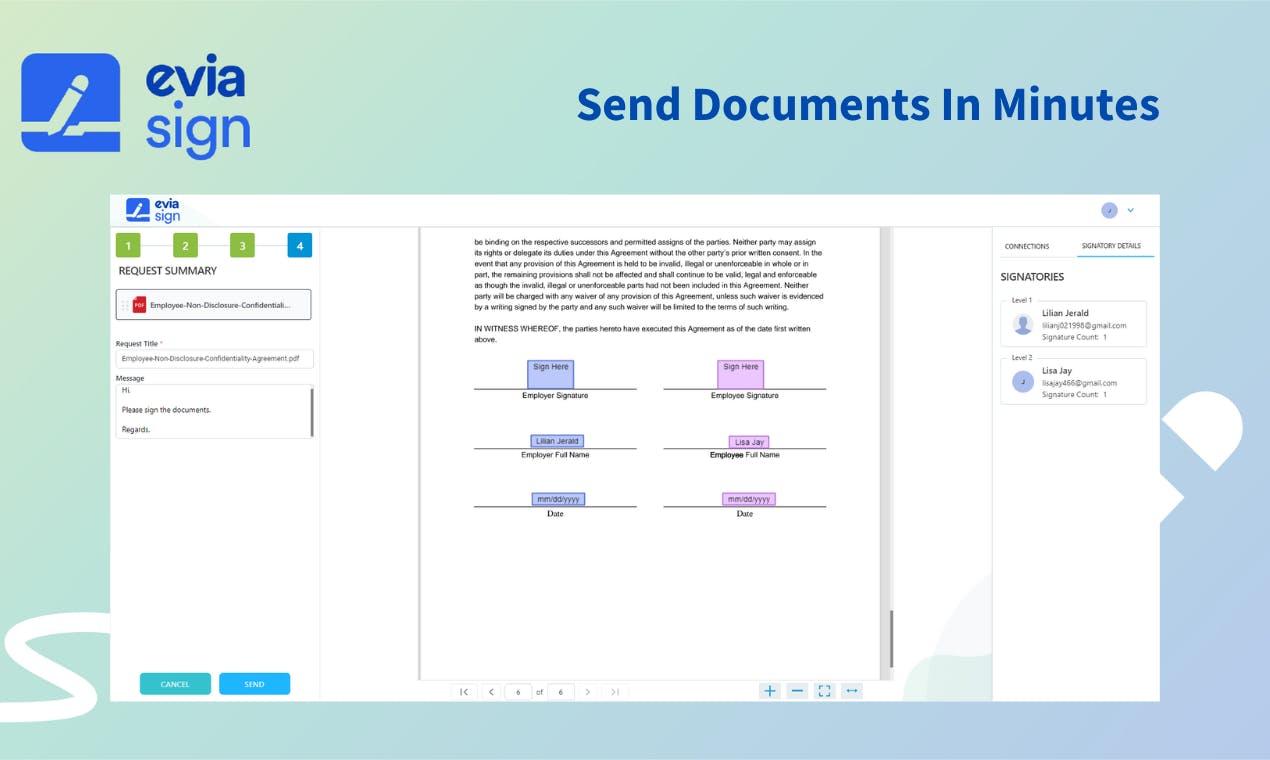The height and width of the screenshot is (760, 1270).
Task: Click the Lilian Jerald name field on document
Action: [x=557, y=441]
